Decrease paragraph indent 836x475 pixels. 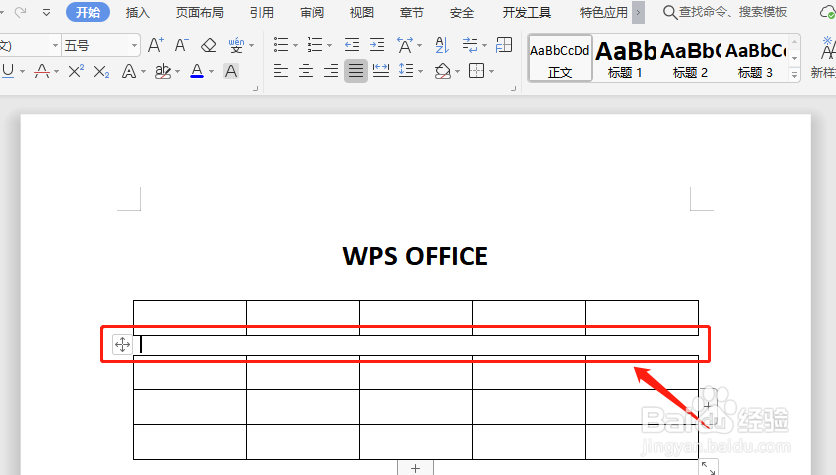click(x=352, y=45)
